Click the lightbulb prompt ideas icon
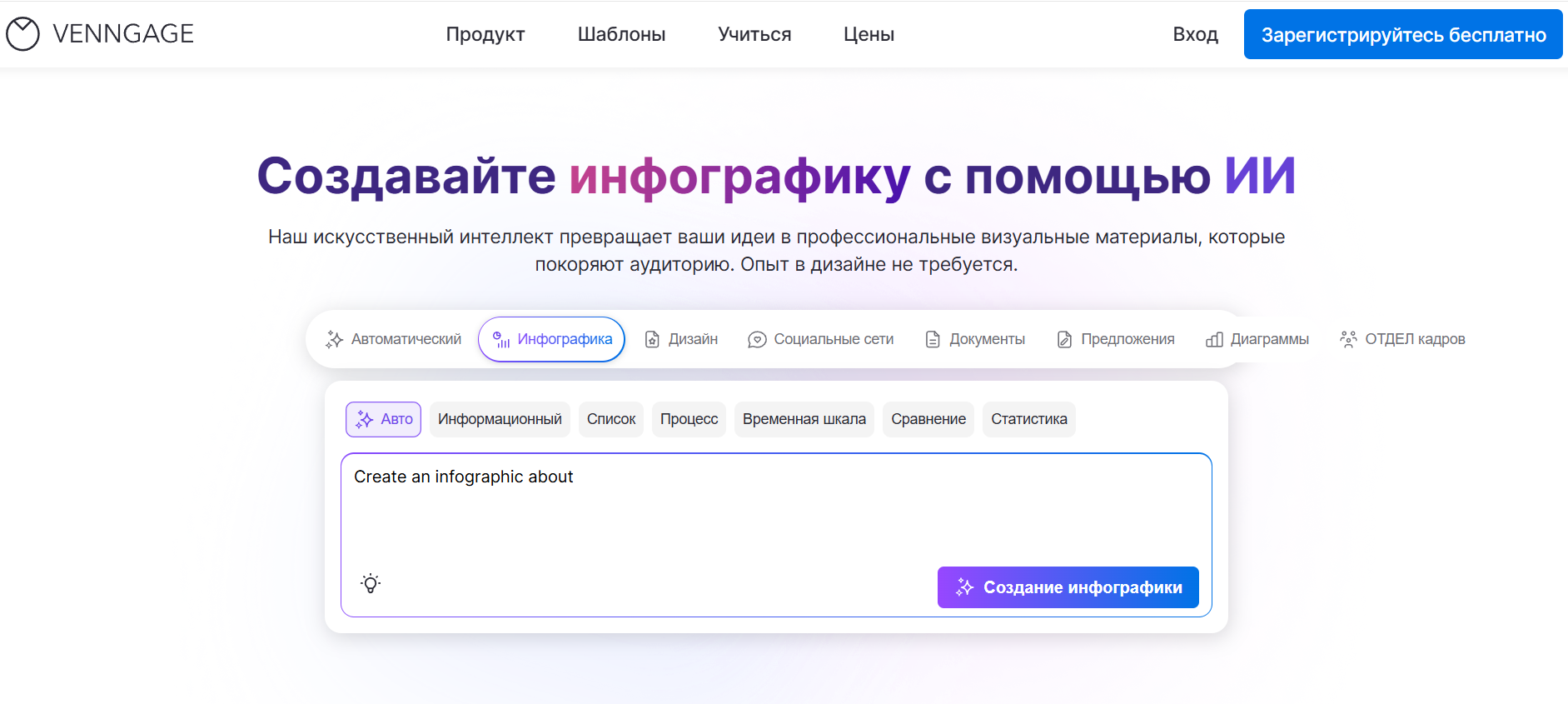Screen dimensions: 1568x704 pyautogui.click(x=371, y=583)
